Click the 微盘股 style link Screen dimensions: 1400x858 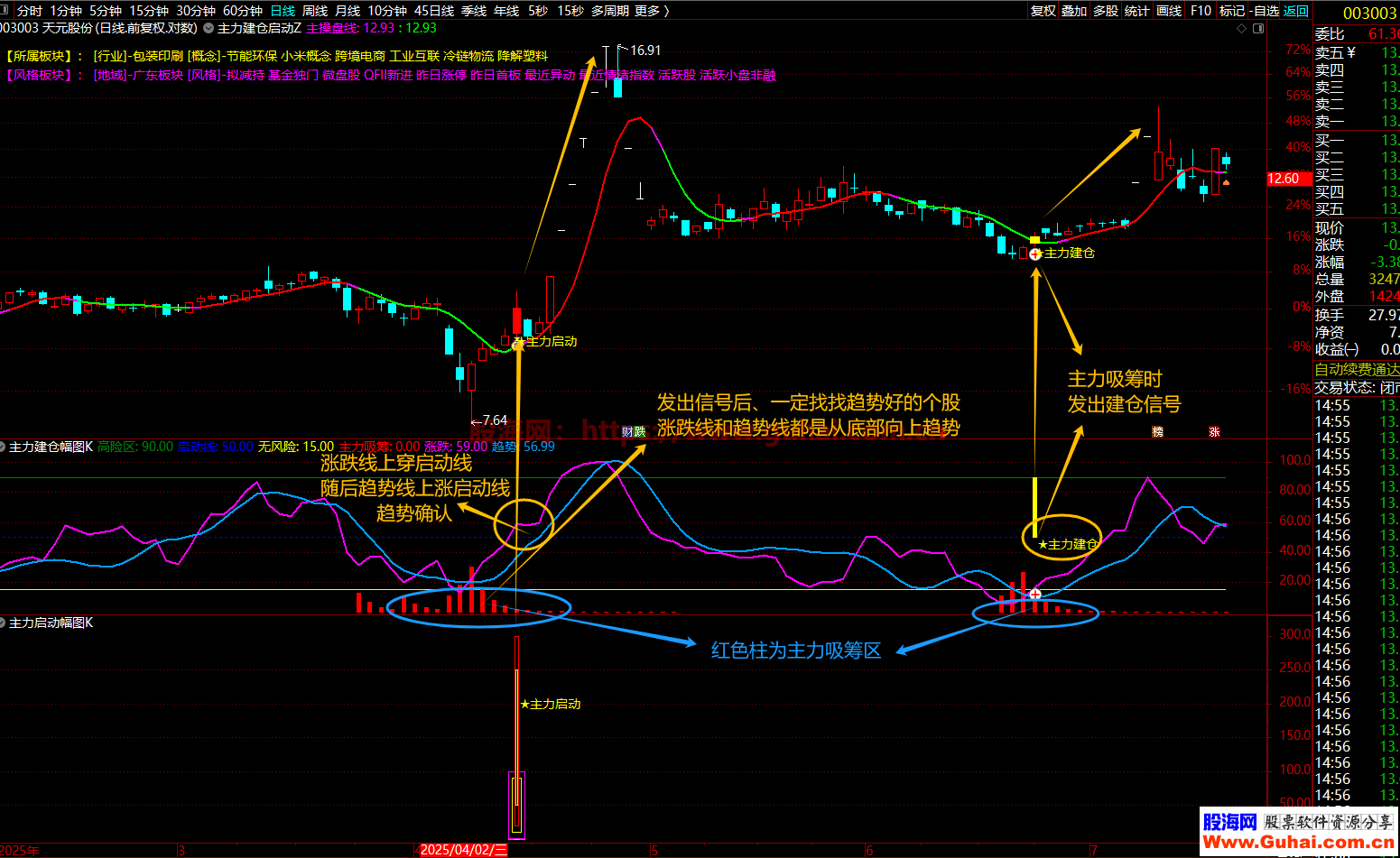(x=341, y=75)
